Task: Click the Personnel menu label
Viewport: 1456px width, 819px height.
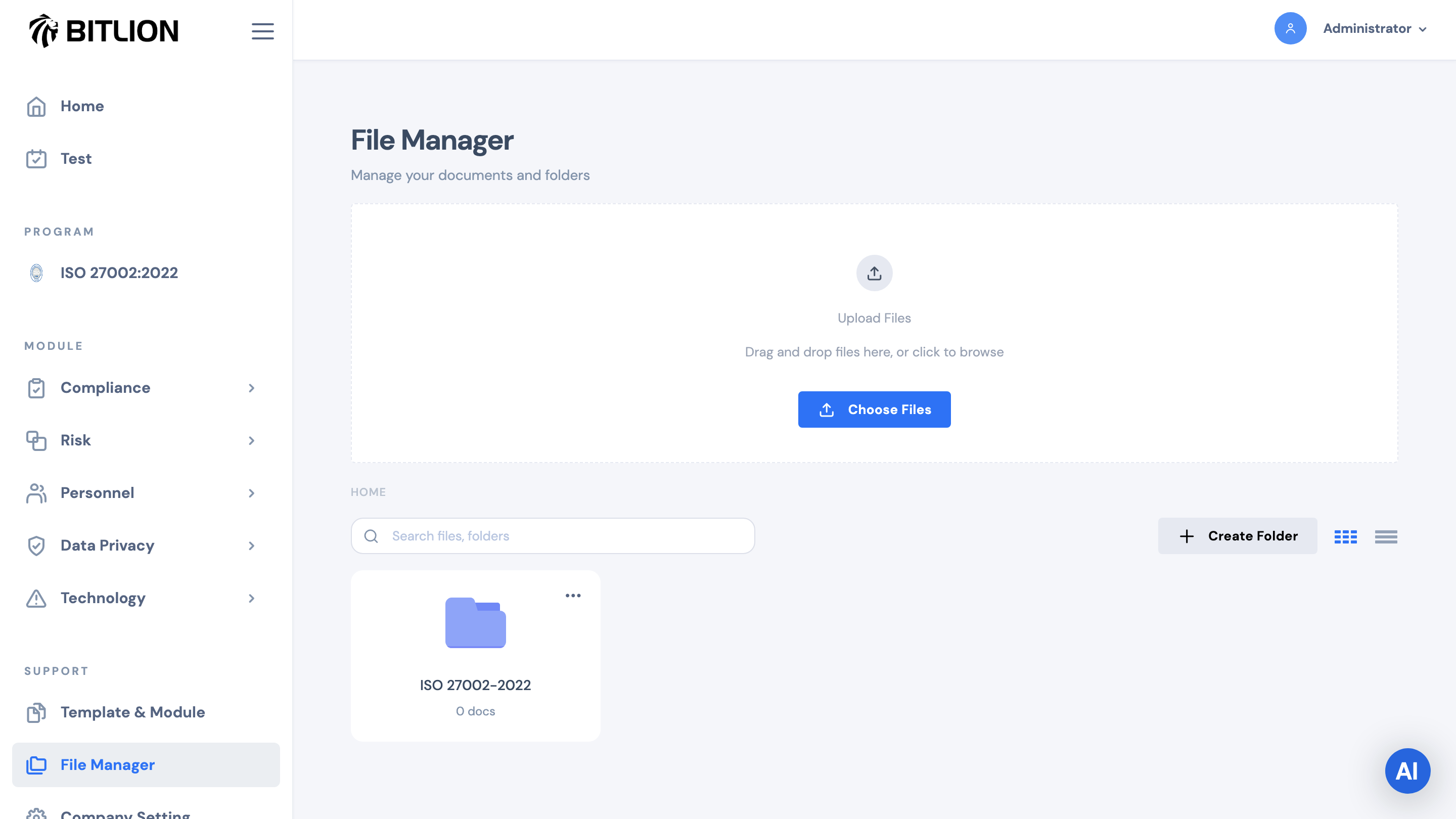Action: [x=97, y=493]
